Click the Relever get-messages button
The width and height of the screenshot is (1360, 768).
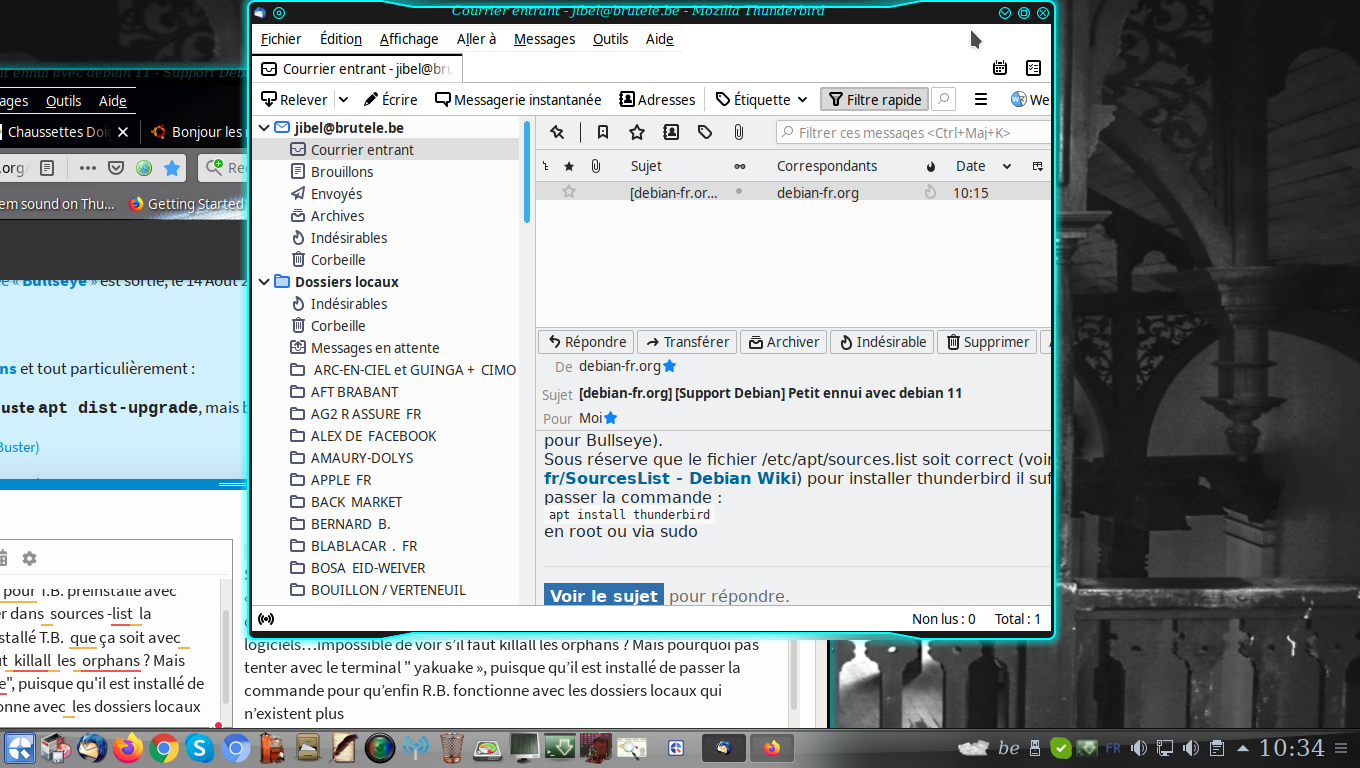point(294,99)
